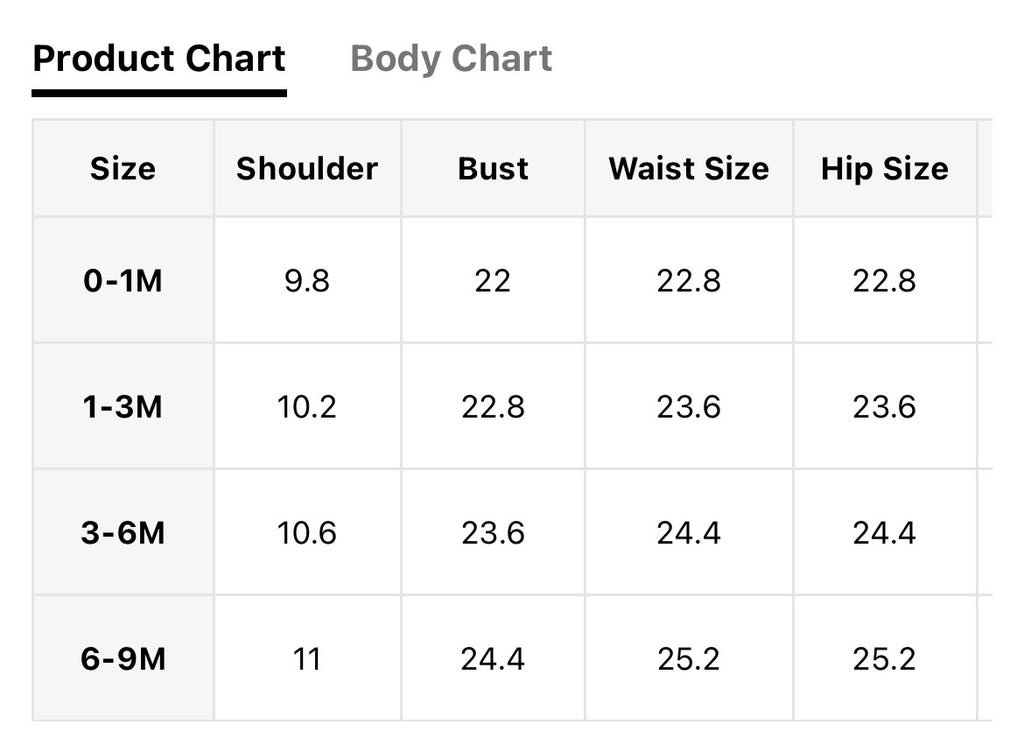
Task: Click the 10.6 shoulder value cell
Action: (x=307, y=532)
